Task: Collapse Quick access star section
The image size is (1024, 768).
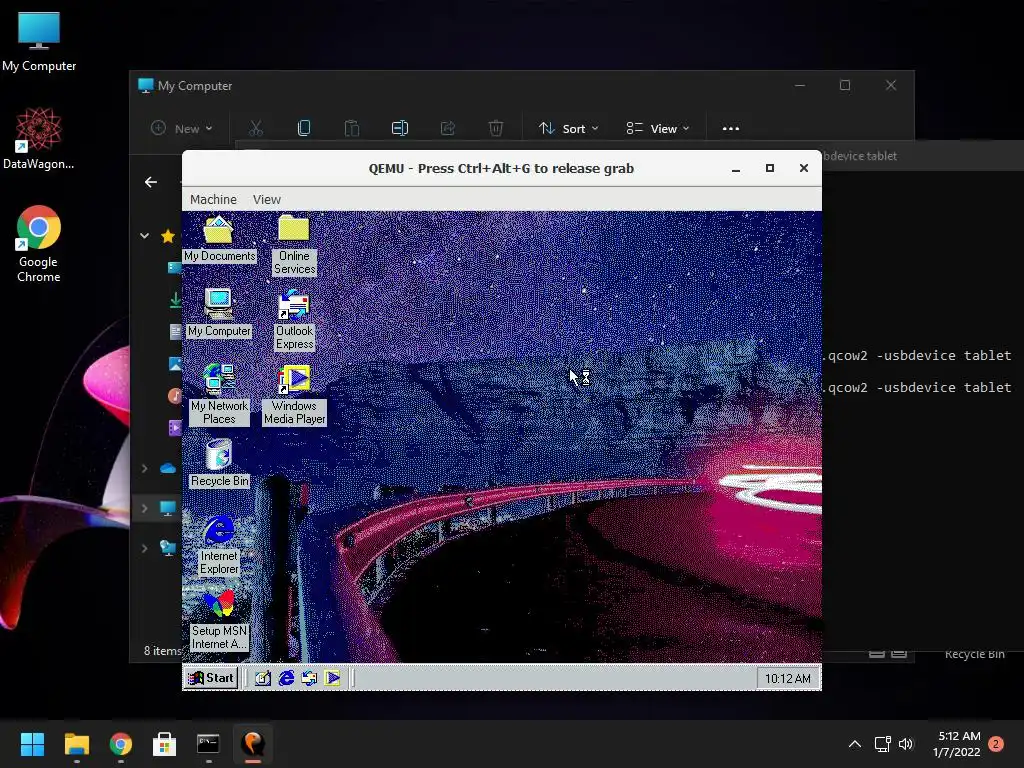Action: pos(144,236)
